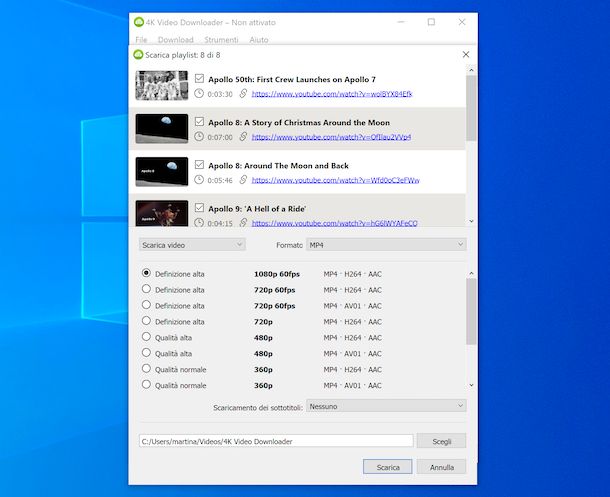610x497 pixels.
Task: Click the link icon in Around The Moon row
Action: [243, 180]
